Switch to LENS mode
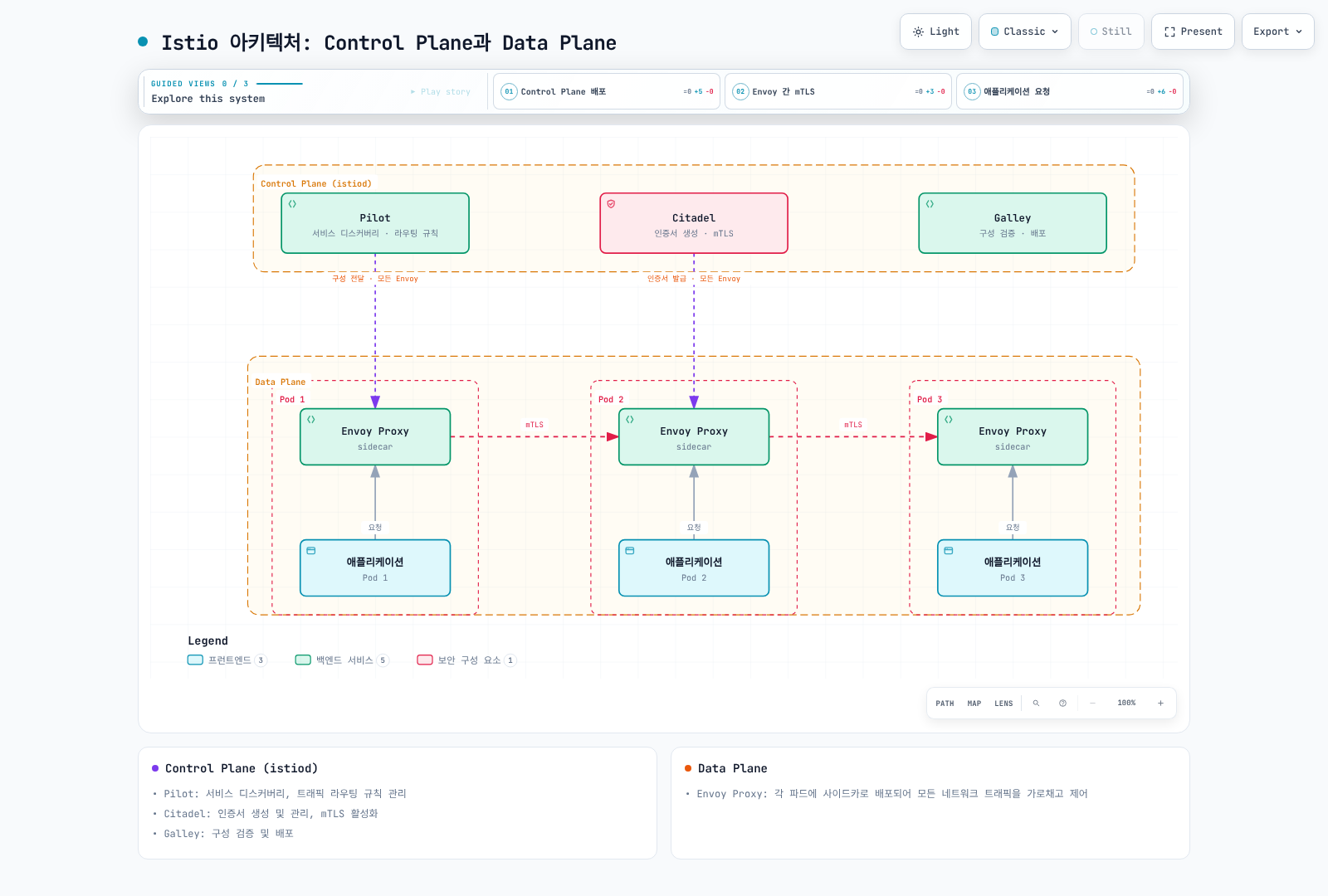The height and width of the screenshot is (896, 1328). 1004,704
